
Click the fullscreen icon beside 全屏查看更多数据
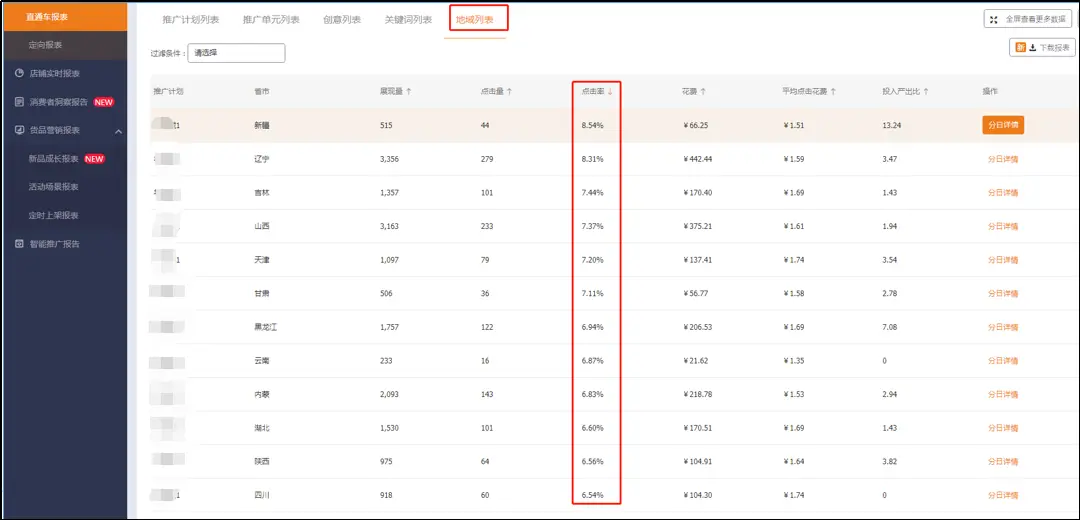point(994,19)
